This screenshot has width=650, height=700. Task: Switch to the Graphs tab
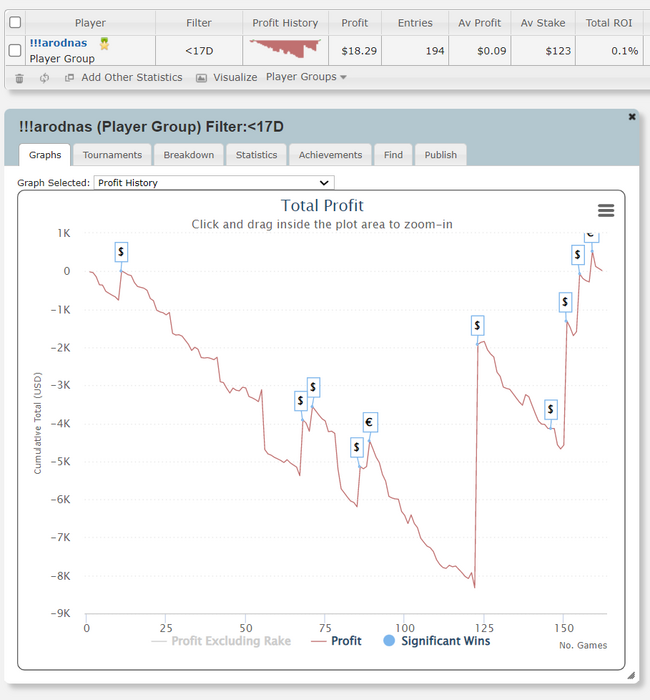[x=45, y=155]
